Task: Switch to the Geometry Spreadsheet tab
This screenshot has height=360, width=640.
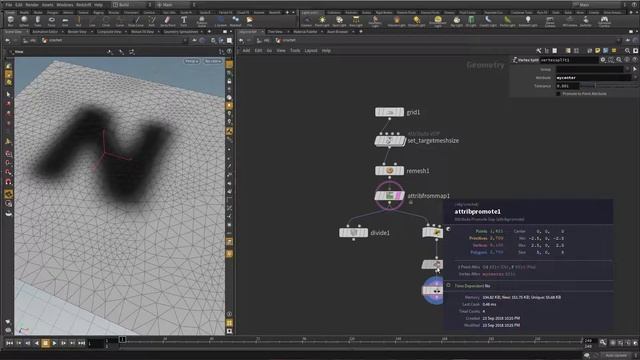Action: coord(180,31)
